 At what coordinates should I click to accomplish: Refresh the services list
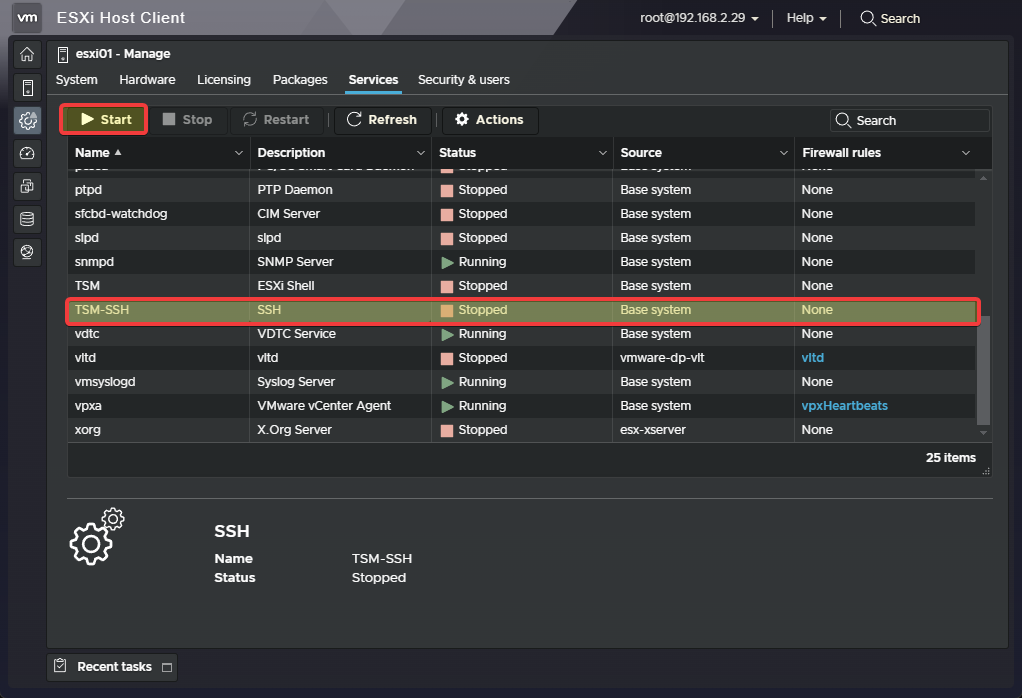[382, 120]
